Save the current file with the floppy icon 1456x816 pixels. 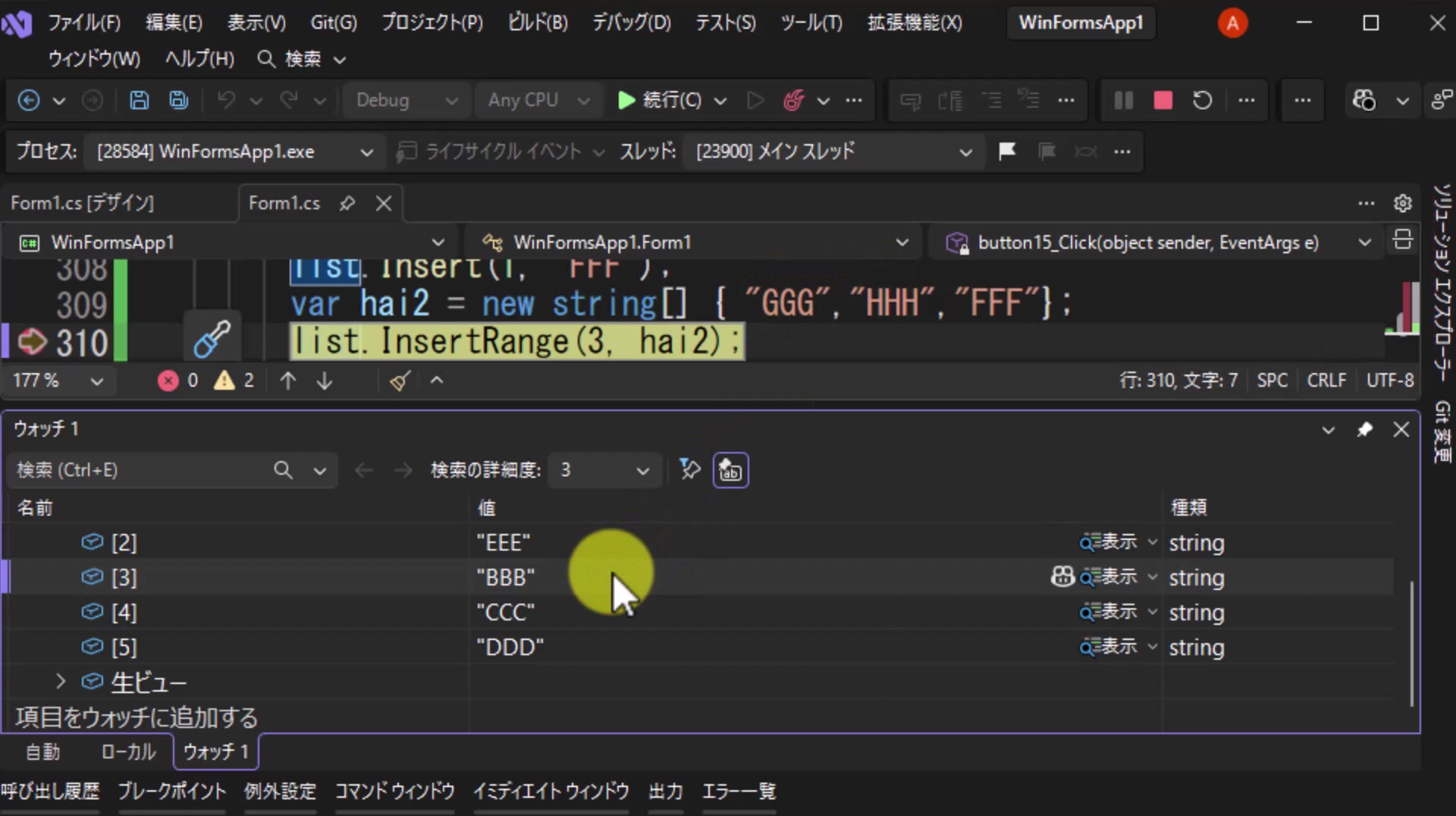[x=139, y=100]
